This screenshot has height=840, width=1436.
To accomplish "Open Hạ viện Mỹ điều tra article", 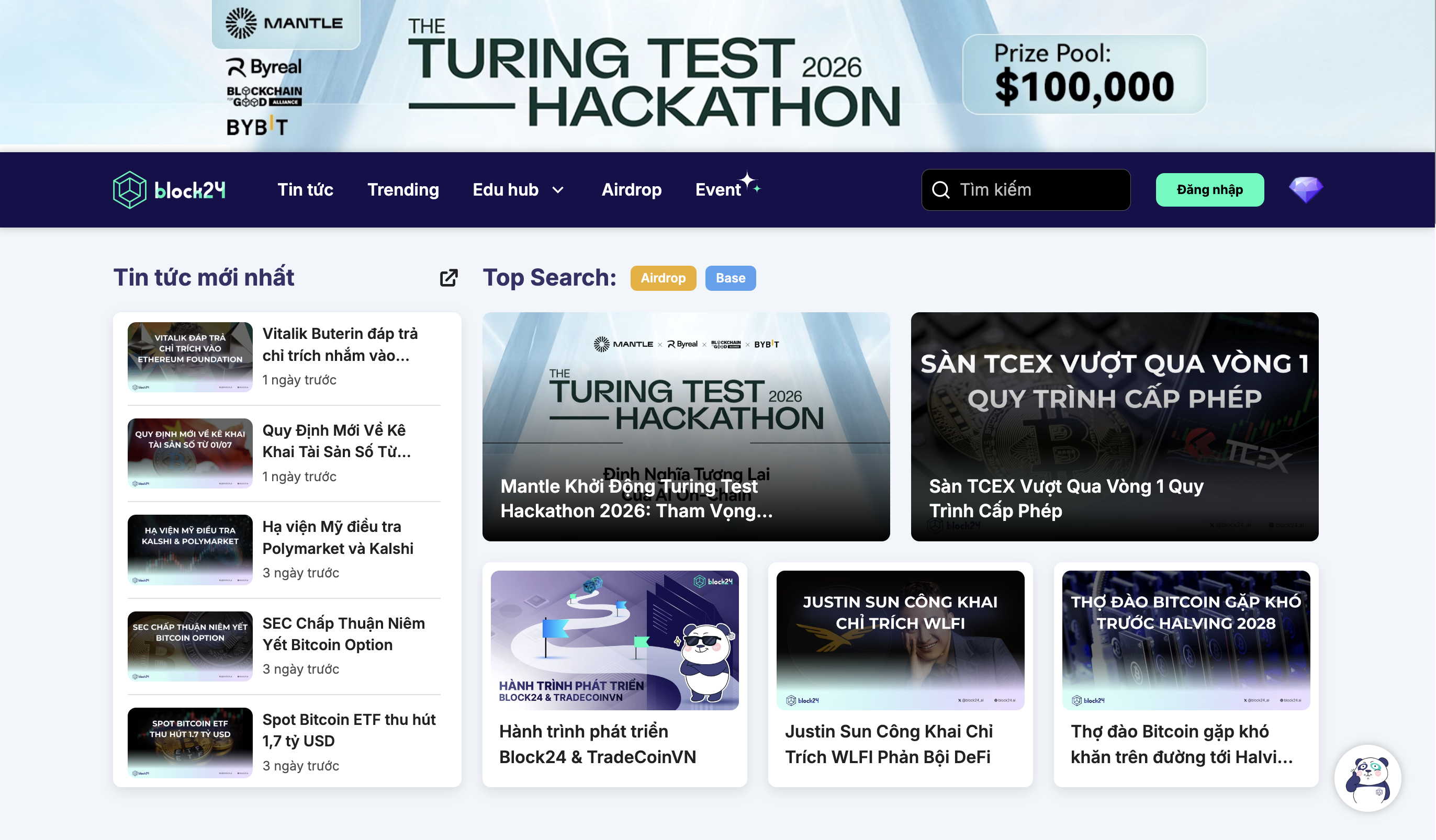I will click(338, 537).
